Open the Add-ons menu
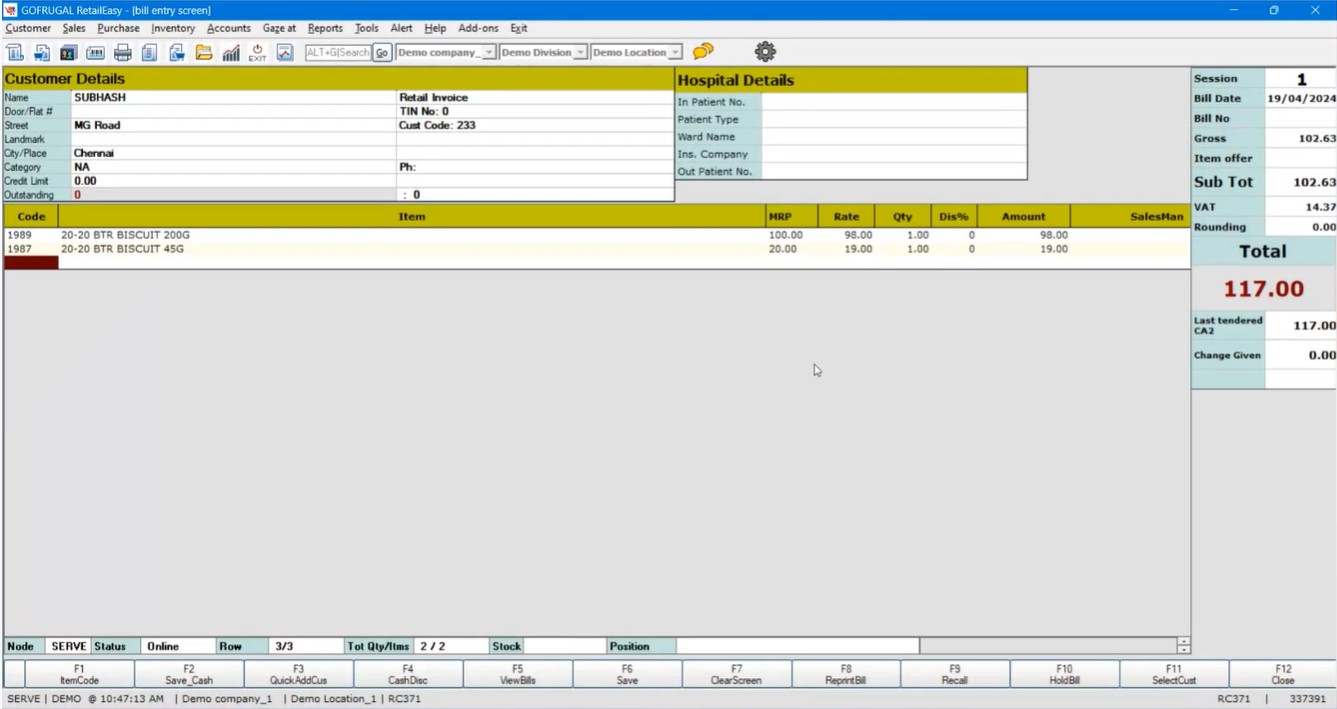Screen dimensions: 1337x709 point(478,28)
